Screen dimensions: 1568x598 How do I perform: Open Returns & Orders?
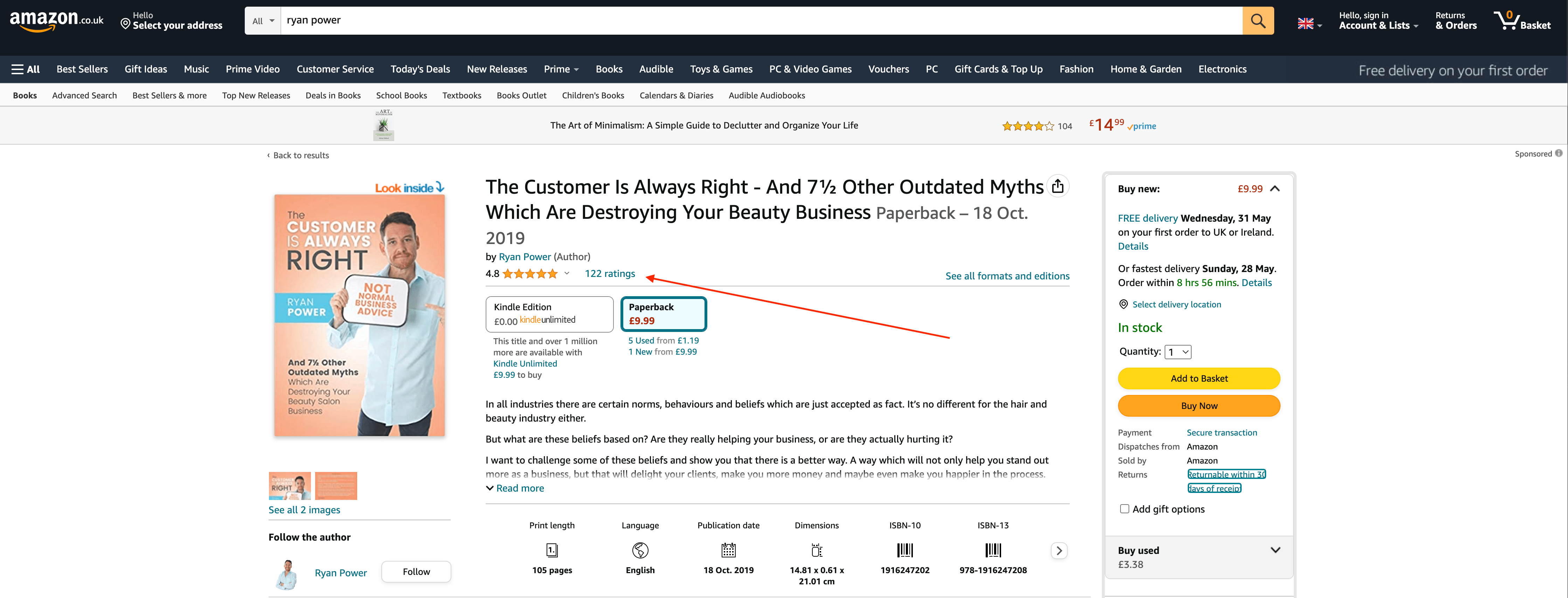coord(1455,21)
